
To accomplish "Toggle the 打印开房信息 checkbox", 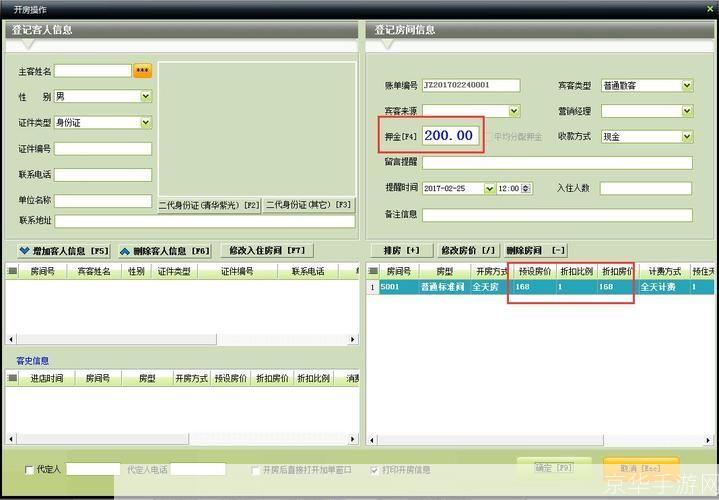I will tap(375, 470).
